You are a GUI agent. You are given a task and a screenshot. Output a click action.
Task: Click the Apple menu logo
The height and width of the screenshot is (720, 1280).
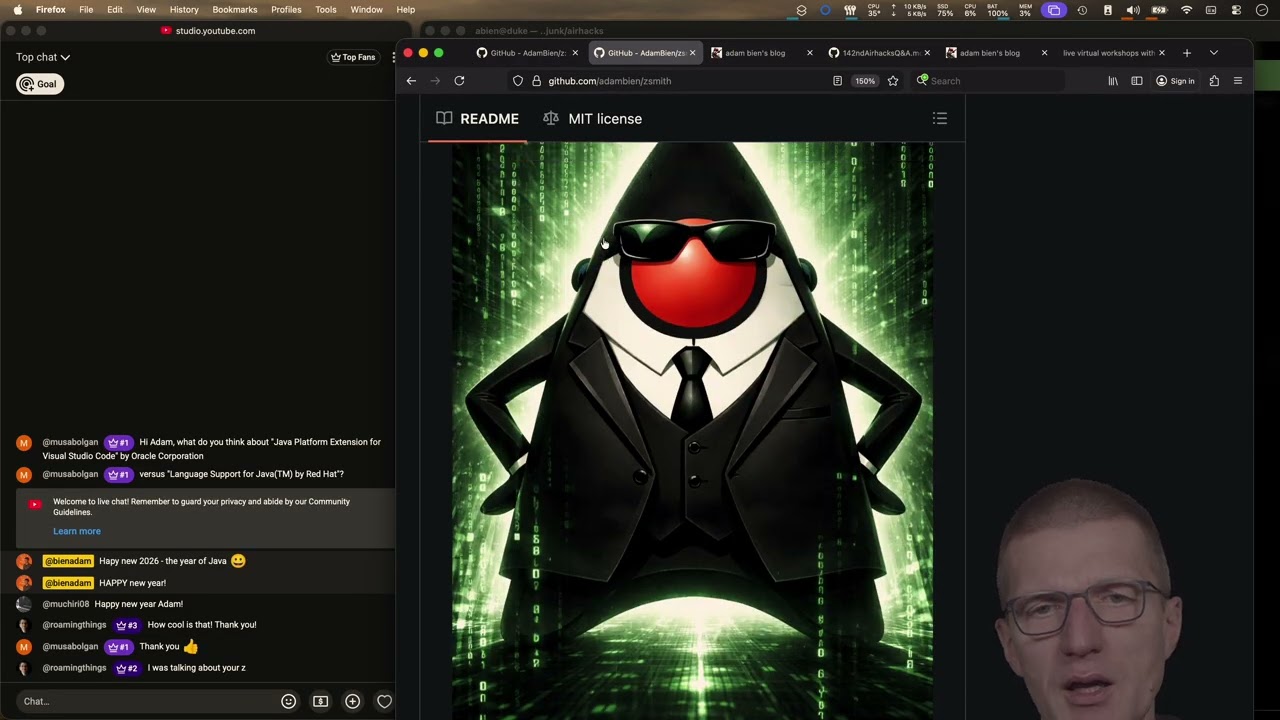(17, 10)
